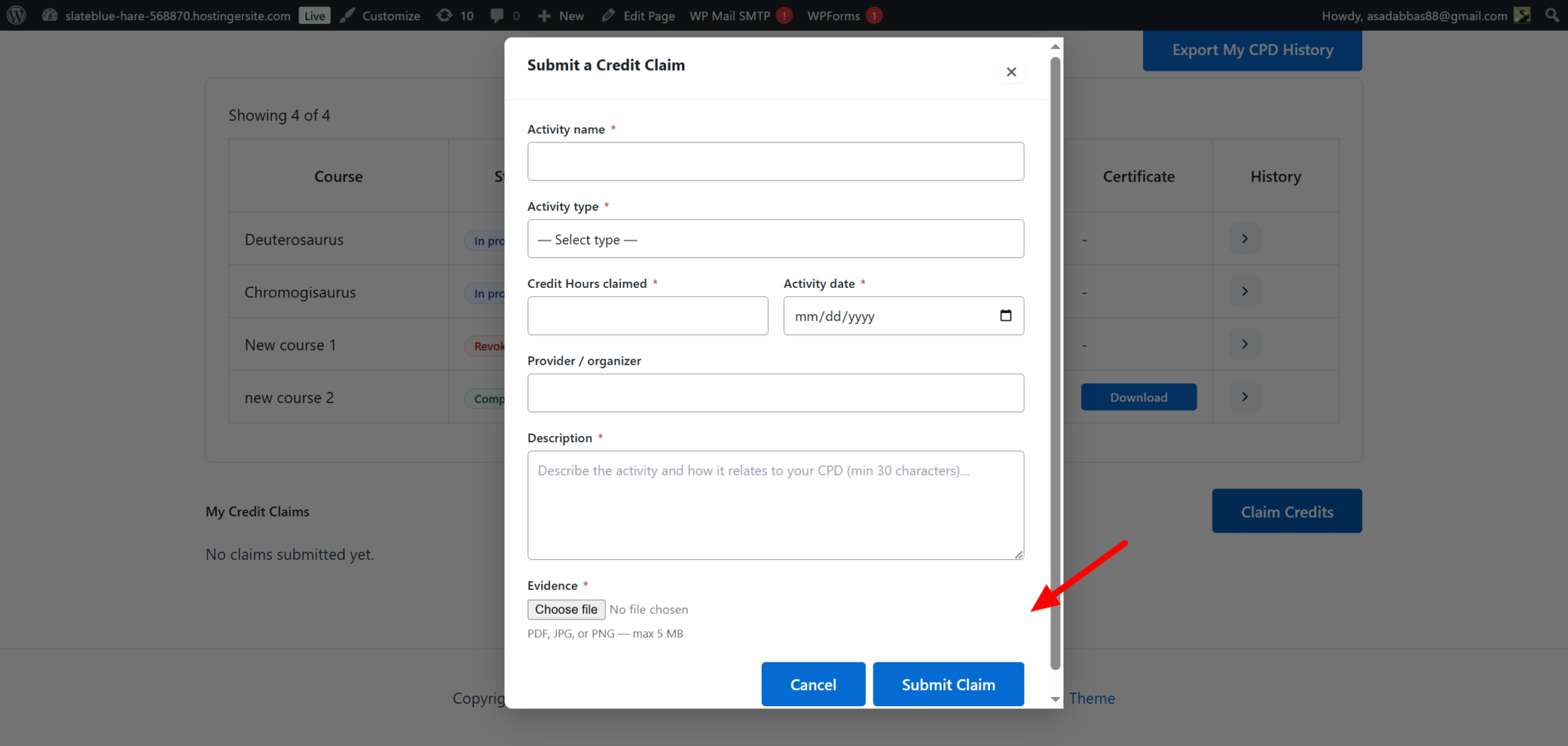The width and height of the screenshot is (1568, 746).
Task: Click the site dashboard icon beside site name
Action: 51,15
